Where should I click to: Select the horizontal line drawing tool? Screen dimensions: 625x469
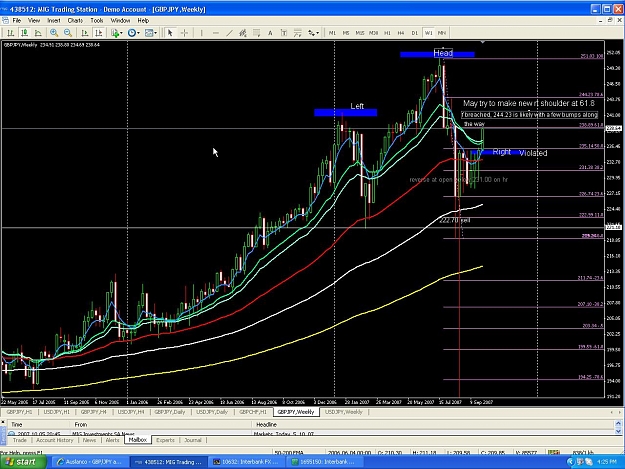(216, 33)
